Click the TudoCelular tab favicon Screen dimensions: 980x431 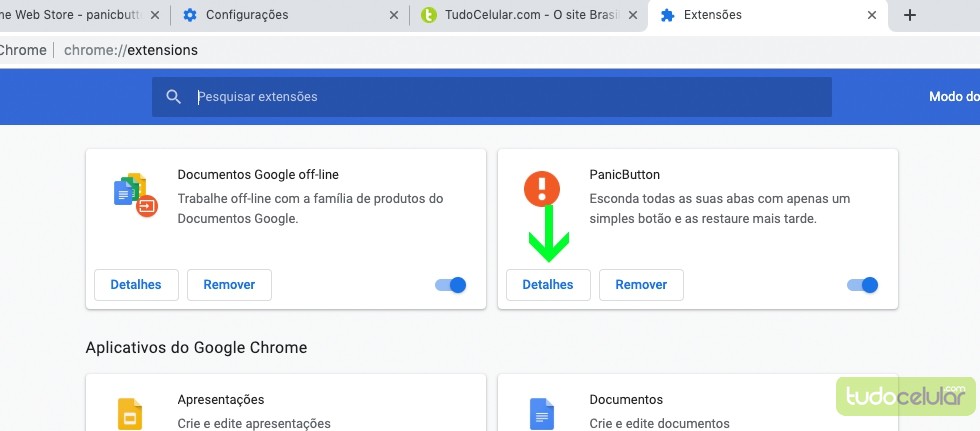(x=429, y=15)
